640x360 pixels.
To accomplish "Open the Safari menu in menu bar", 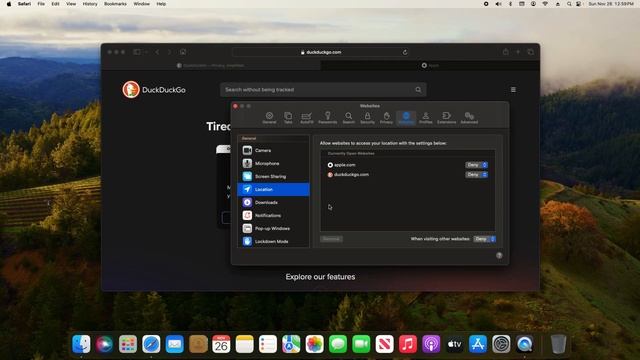I will coord(24,4).
